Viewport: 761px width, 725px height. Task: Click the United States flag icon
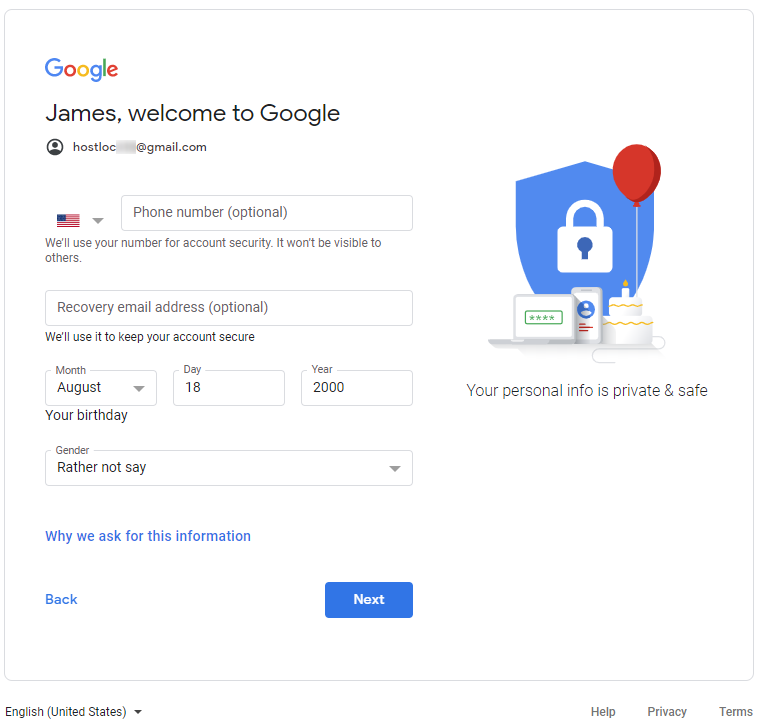[x=68, y=220]
